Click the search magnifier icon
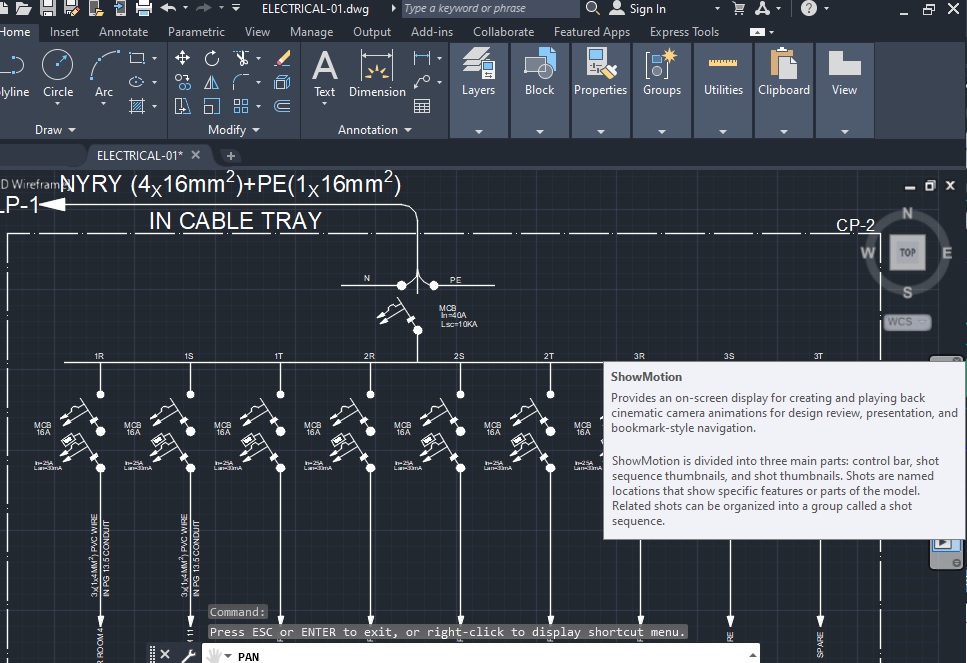The height and width of the screenshot is (663, 967). (x=592, y=8)
